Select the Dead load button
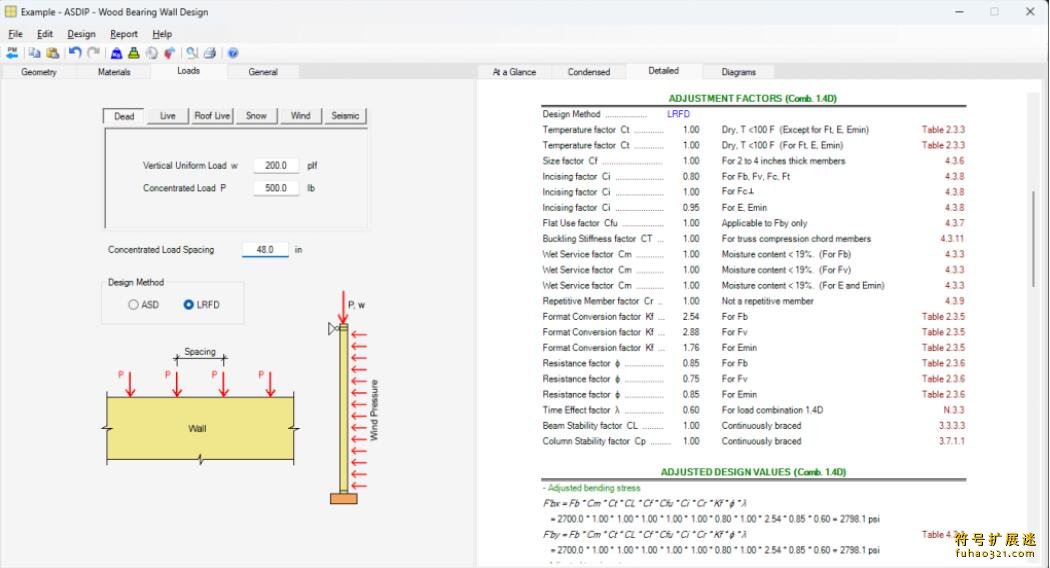Viewport: 1050px width, 568px height. (124, 116)
